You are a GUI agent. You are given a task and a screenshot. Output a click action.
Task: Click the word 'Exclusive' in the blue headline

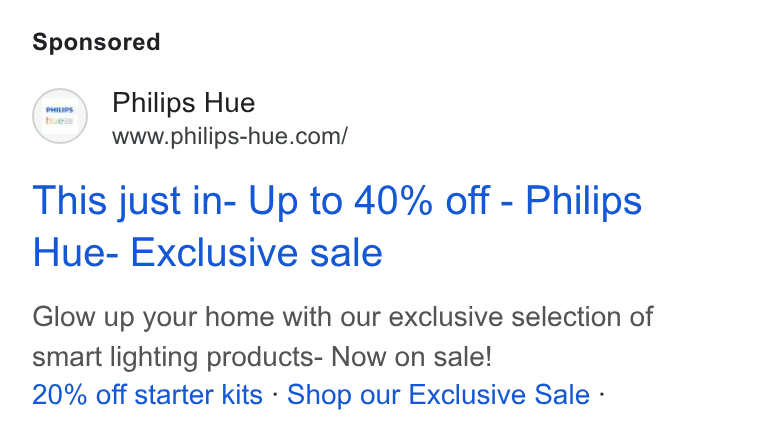[x=214, y=252]
